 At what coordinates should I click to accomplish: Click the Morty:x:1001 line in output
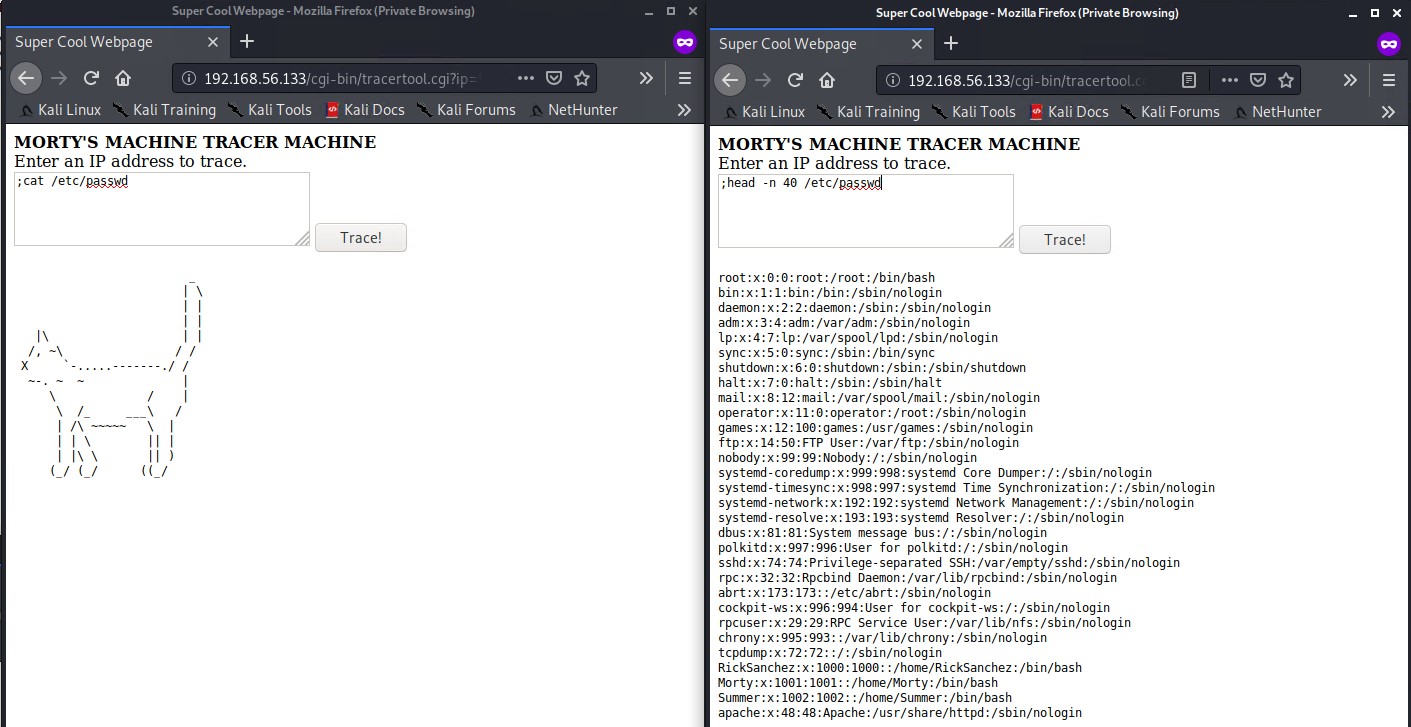point(858,683)
